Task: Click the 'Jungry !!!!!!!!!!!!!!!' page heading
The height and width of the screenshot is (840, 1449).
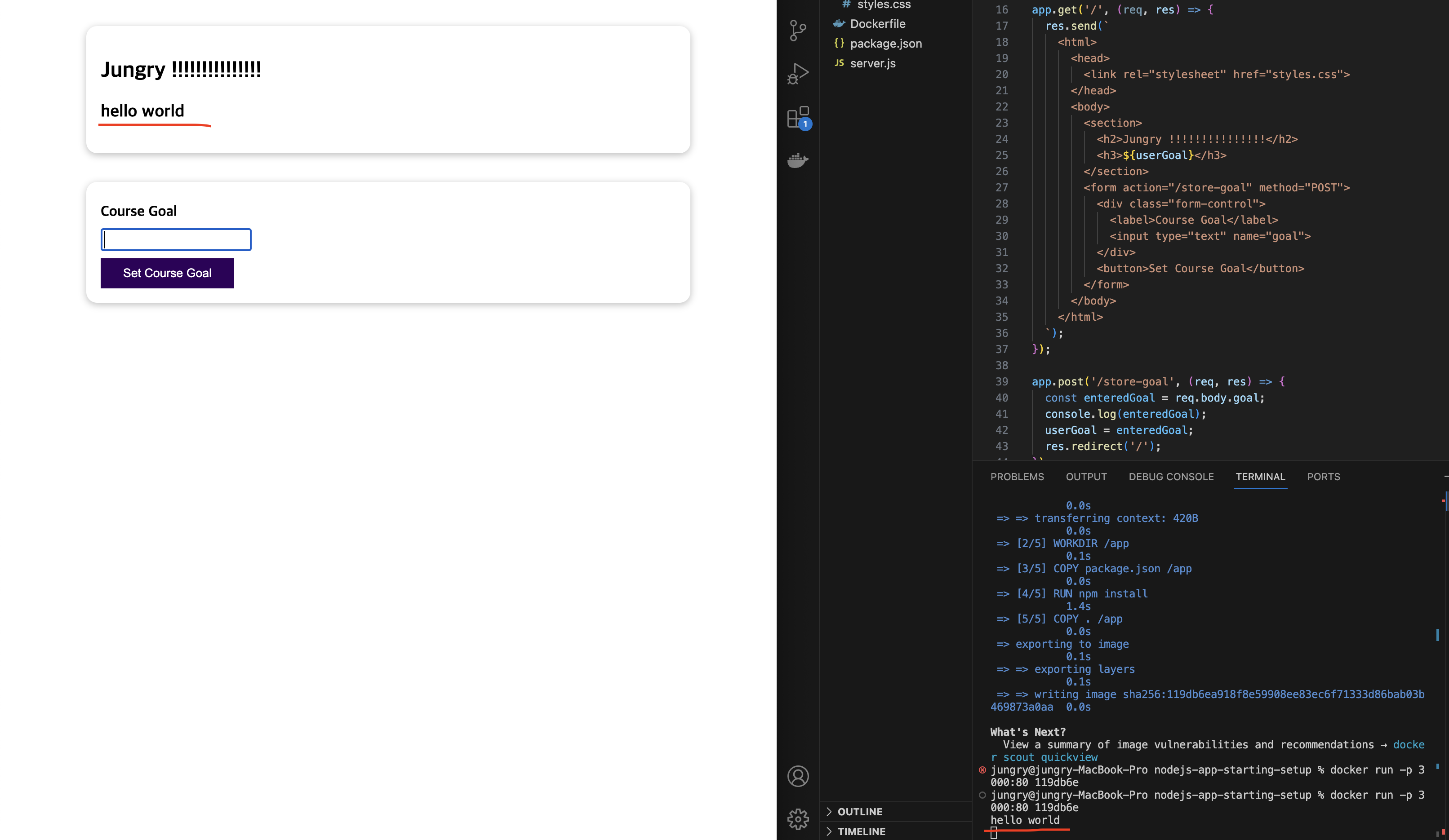Action: pos(181,70)
